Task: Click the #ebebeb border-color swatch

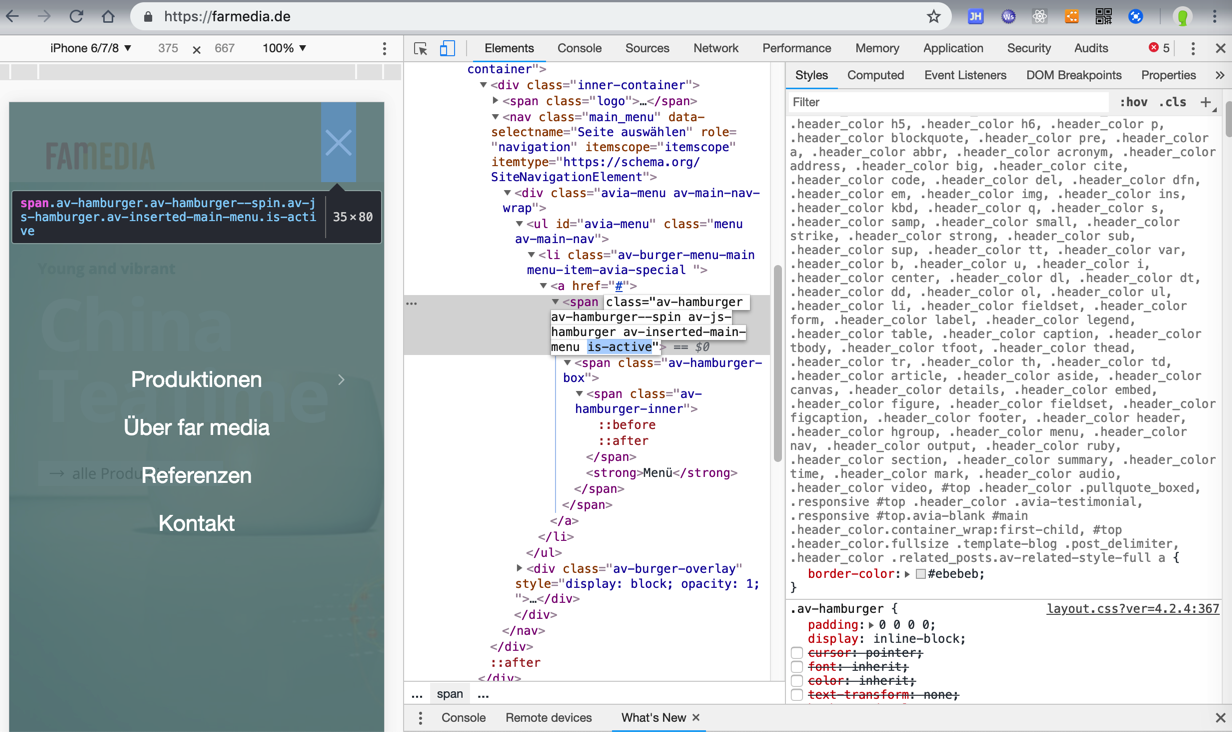Action: pyautogui.click(x=921, y=574)
